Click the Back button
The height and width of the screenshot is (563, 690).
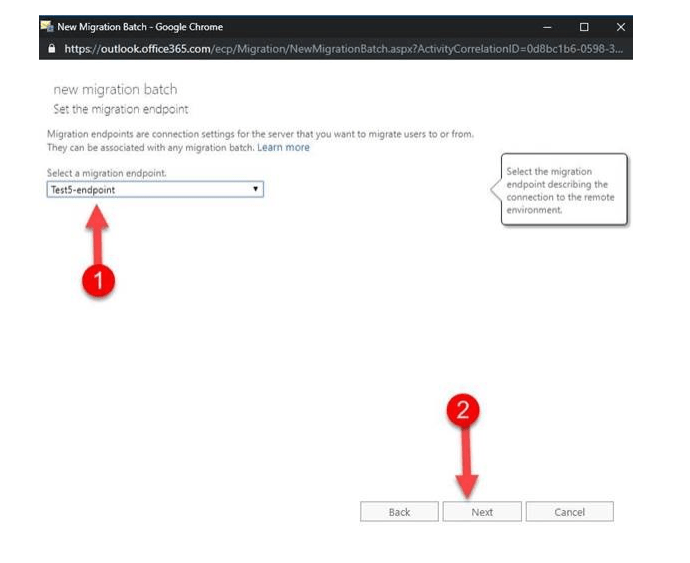click(399, 511)
